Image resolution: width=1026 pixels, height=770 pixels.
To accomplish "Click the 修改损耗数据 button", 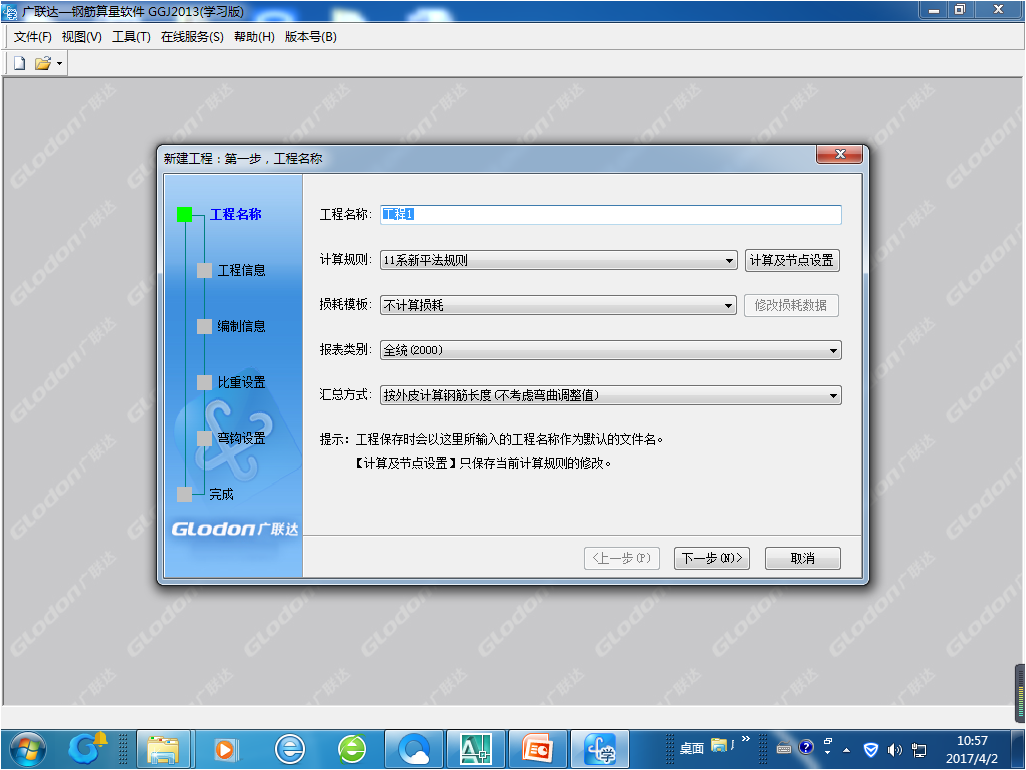I will [x=791, y=306].
